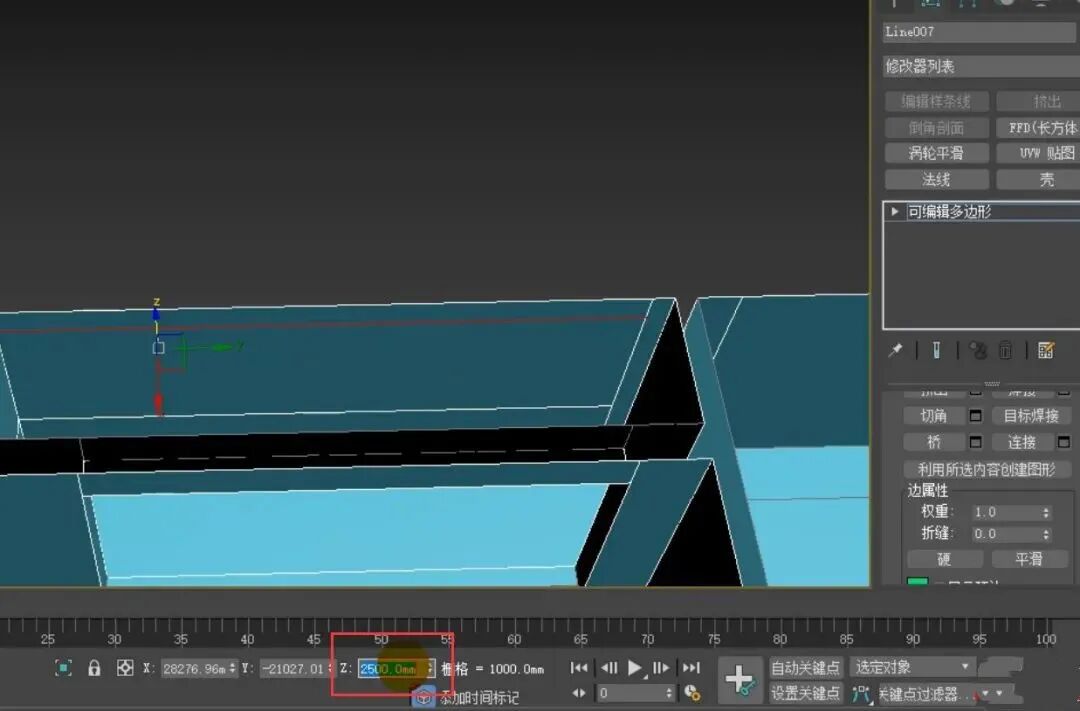Image resolution: width=1080 pixels, height=711 pixels.
Task: Open the 选定对象 dropdown
Action: (x=913, y=667)
